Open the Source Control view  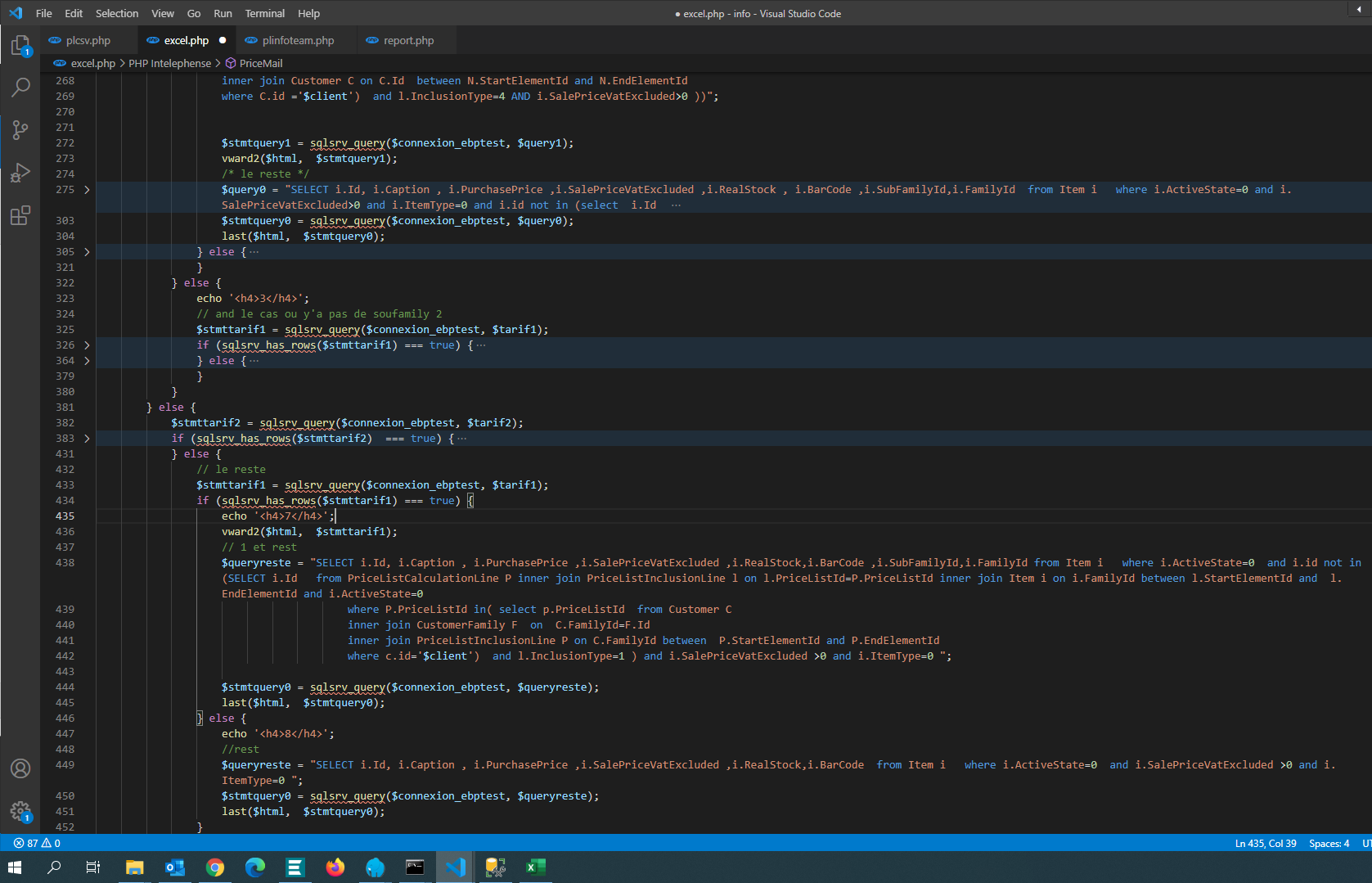tap(20, 129)
